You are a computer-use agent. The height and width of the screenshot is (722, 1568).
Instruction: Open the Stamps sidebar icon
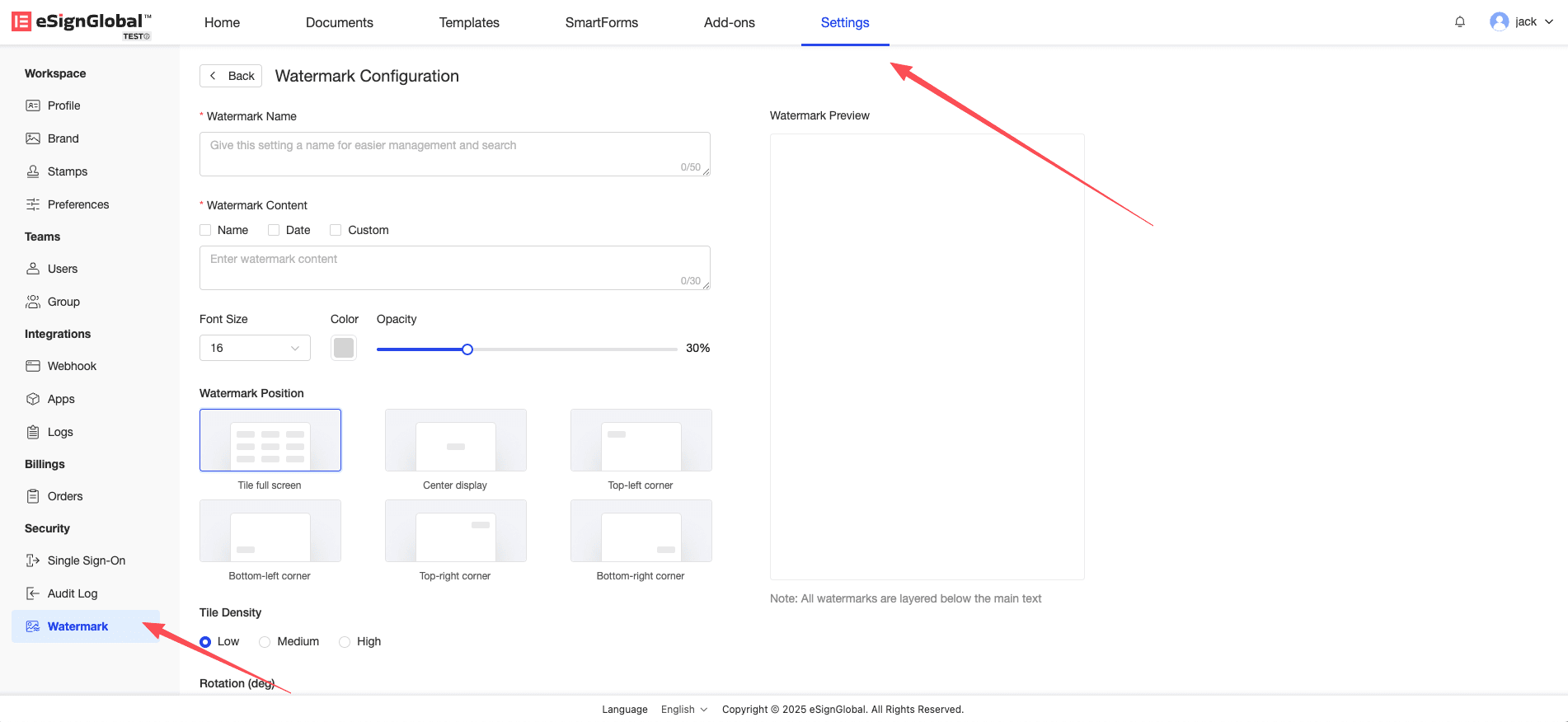click(x=33, y=171)
